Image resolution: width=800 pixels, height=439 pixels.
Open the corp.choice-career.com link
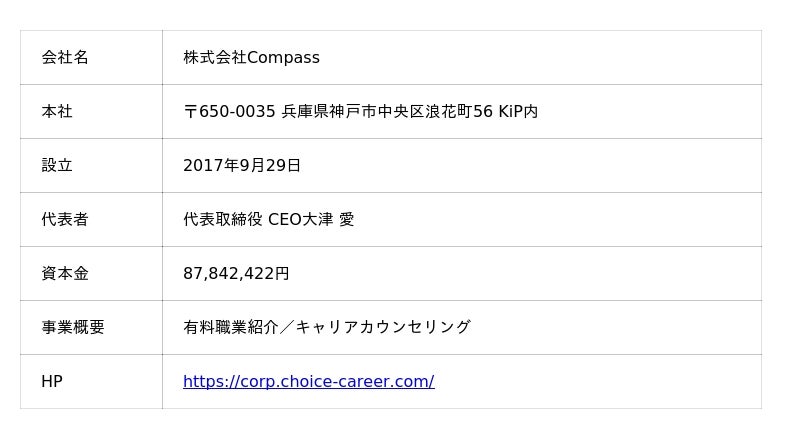click(308, 381)
